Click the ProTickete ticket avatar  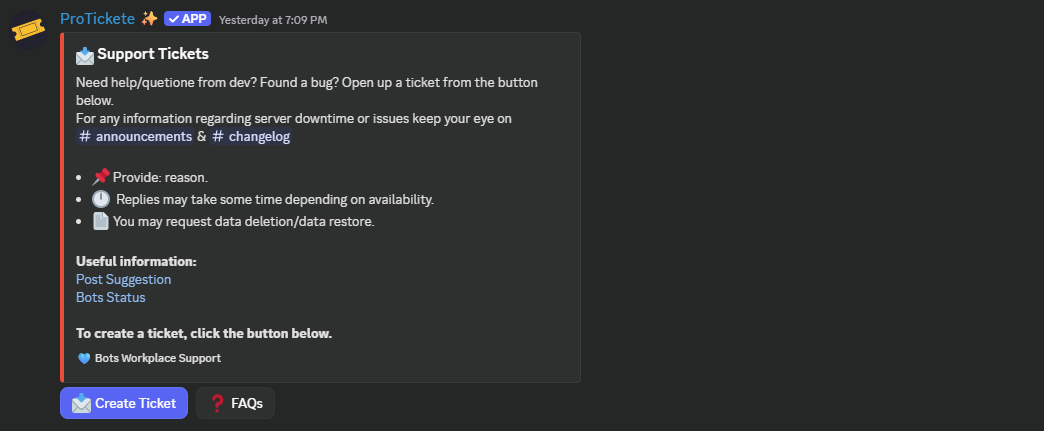coord(28,30)
